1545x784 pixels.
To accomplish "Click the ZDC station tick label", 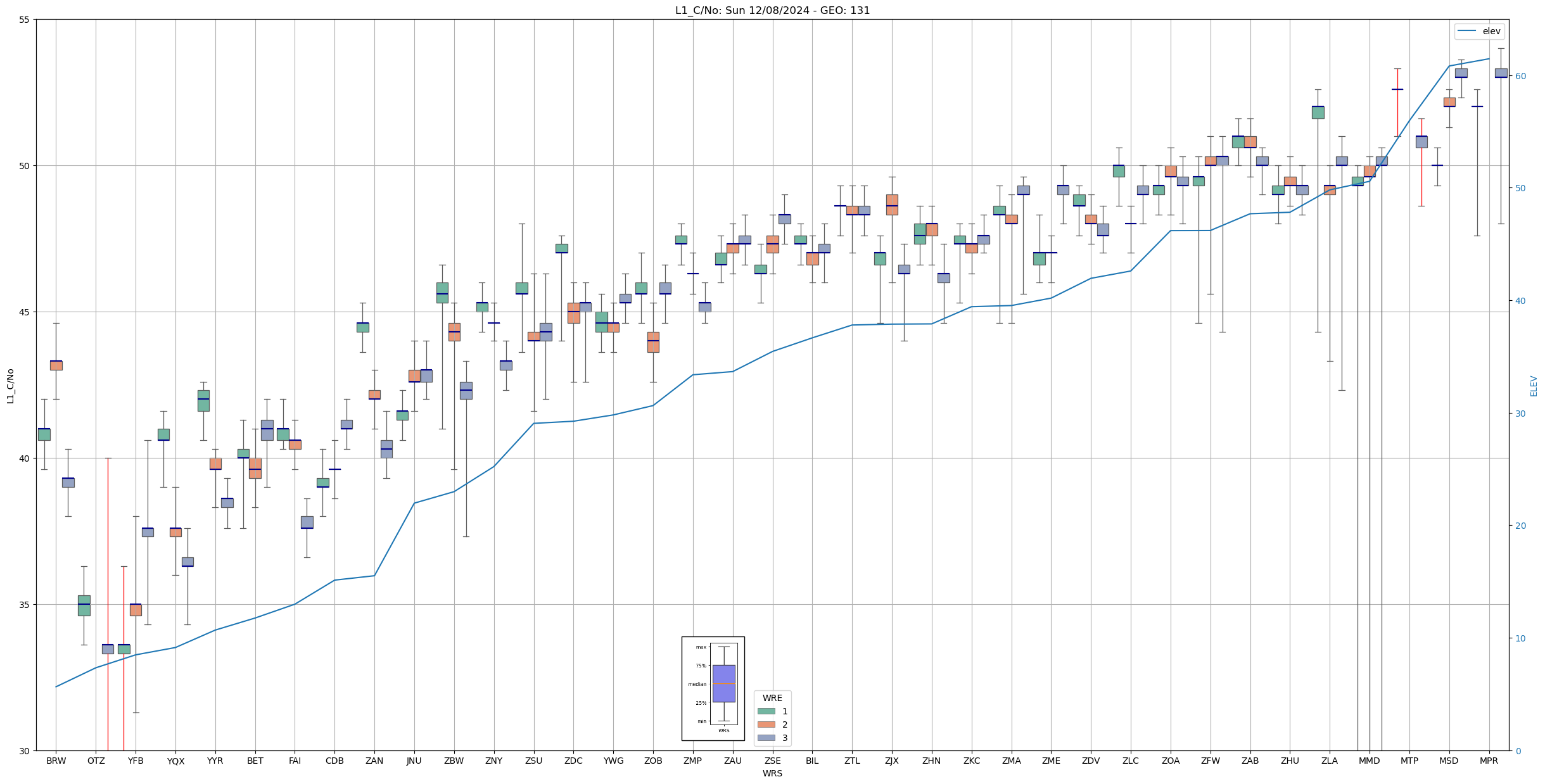I will click(573, 761).
